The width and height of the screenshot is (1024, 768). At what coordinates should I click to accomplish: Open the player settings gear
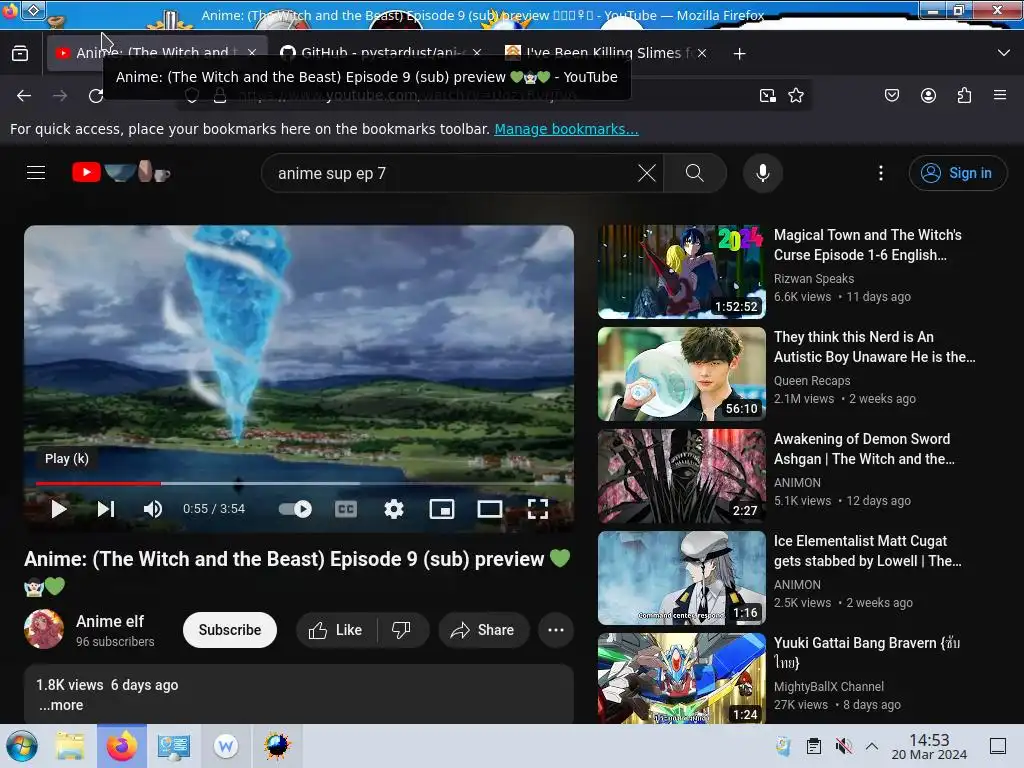point(394,509)
